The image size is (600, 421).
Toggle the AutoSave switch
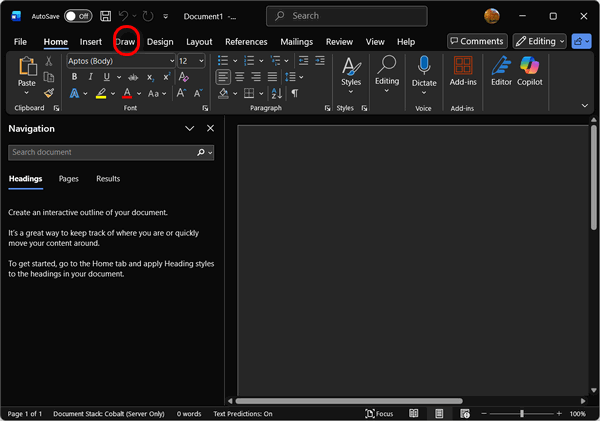(78, 16)
